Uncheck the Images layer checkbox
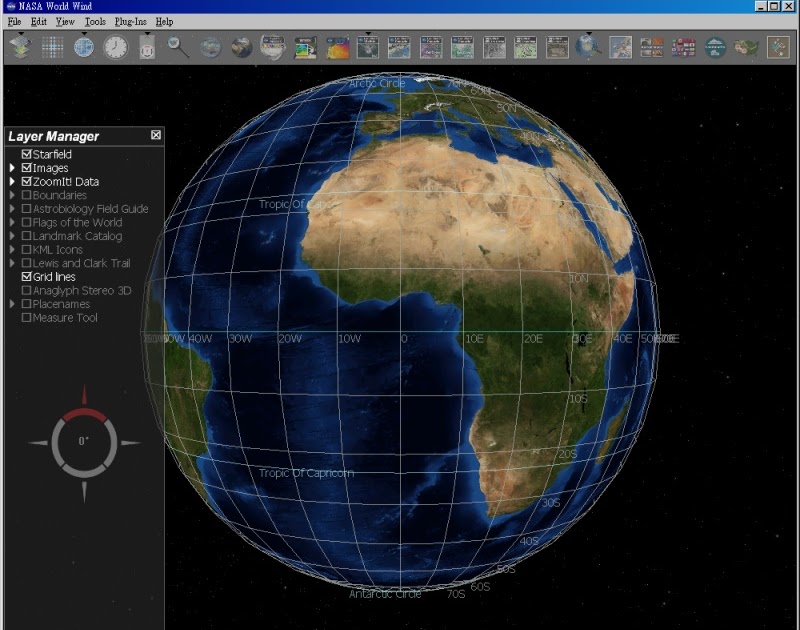Viewport: 800px width, 630px height. [x=27, y=168]
